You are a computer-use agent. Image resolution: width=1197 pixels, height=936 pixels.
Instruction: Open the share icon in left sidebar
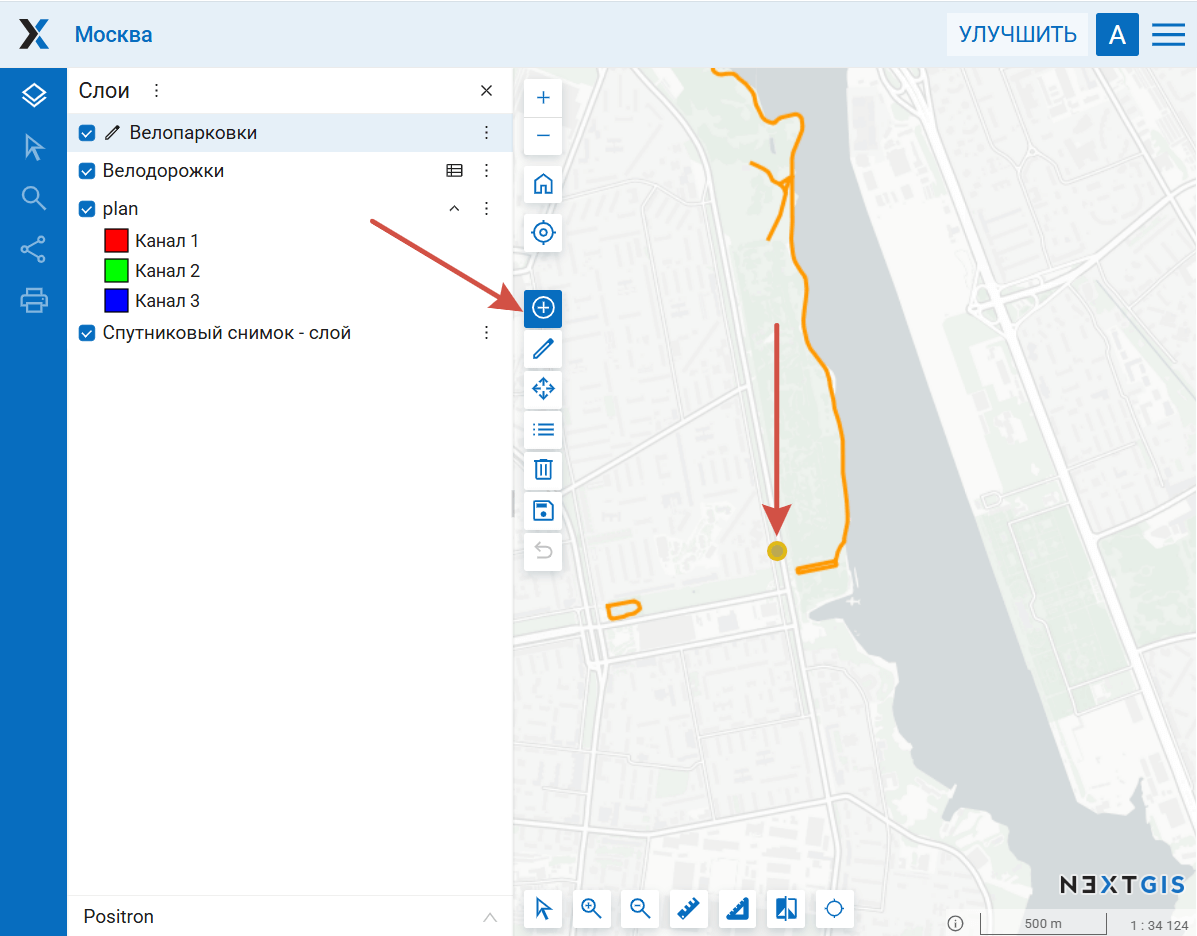(34, 249)
